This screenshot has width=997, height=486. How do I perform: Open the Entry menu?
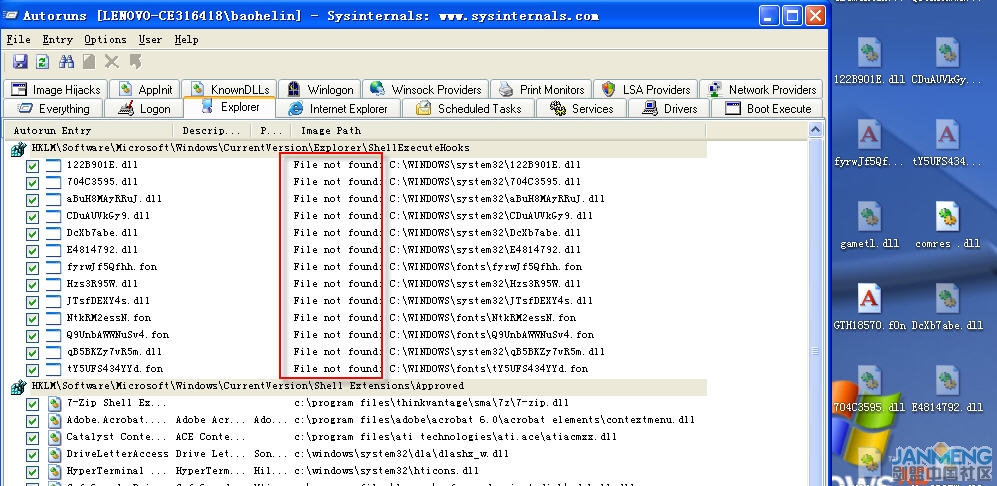(58, 39)
